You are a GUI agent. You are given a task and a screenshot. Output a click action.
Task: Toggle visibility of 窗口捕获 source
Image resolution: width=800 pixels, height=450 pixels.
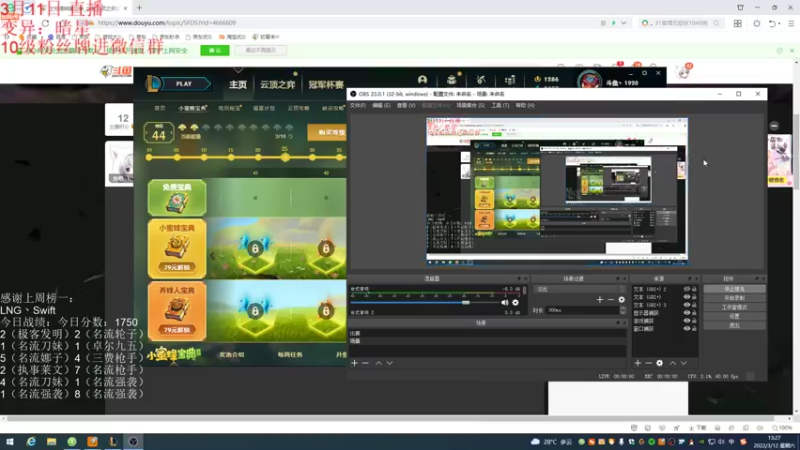[x=687, y=329]
